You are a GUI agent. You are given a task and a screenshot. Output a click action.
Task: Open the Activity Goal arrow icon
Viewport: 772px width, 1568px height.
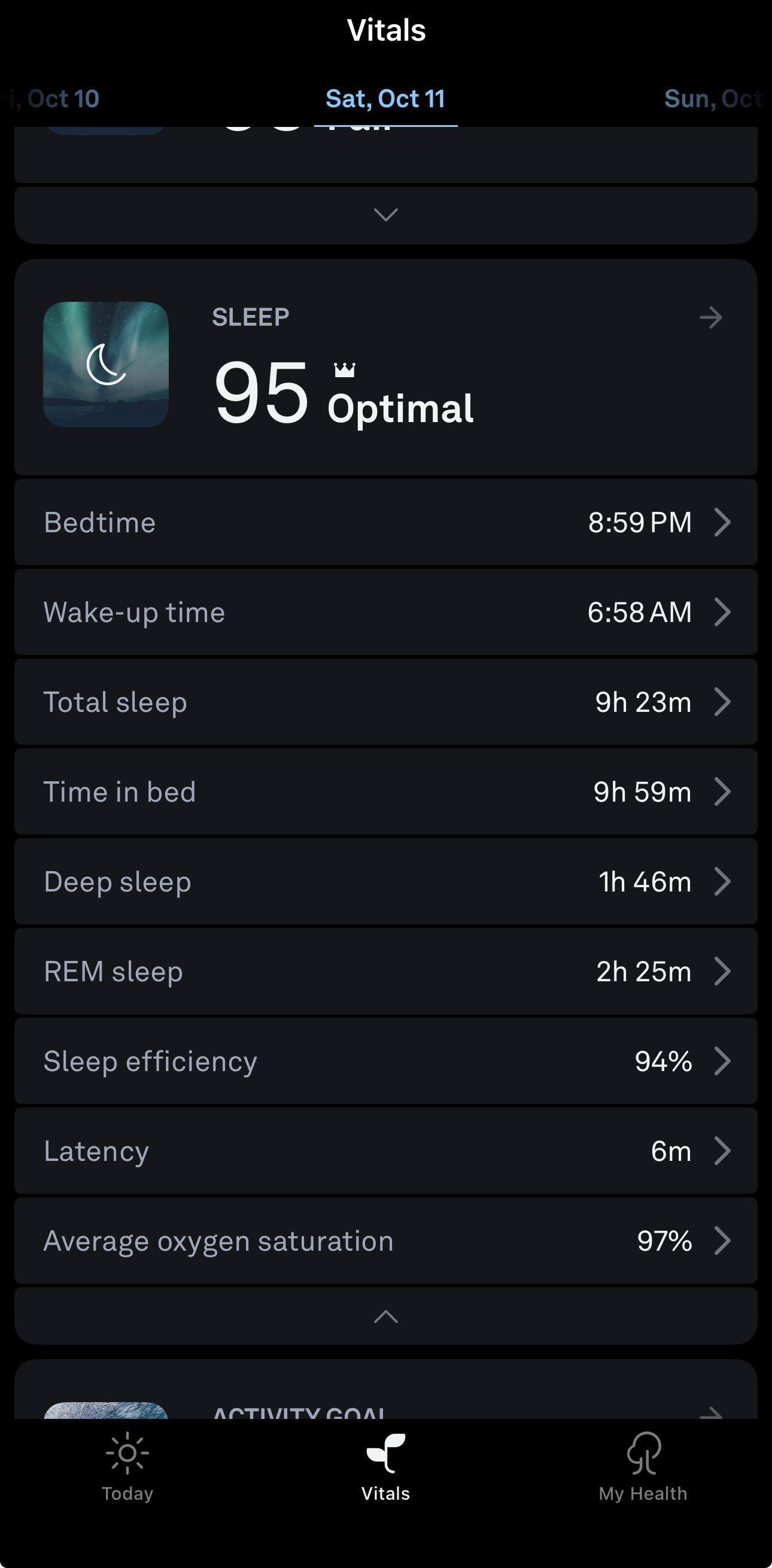point(710,1414)
